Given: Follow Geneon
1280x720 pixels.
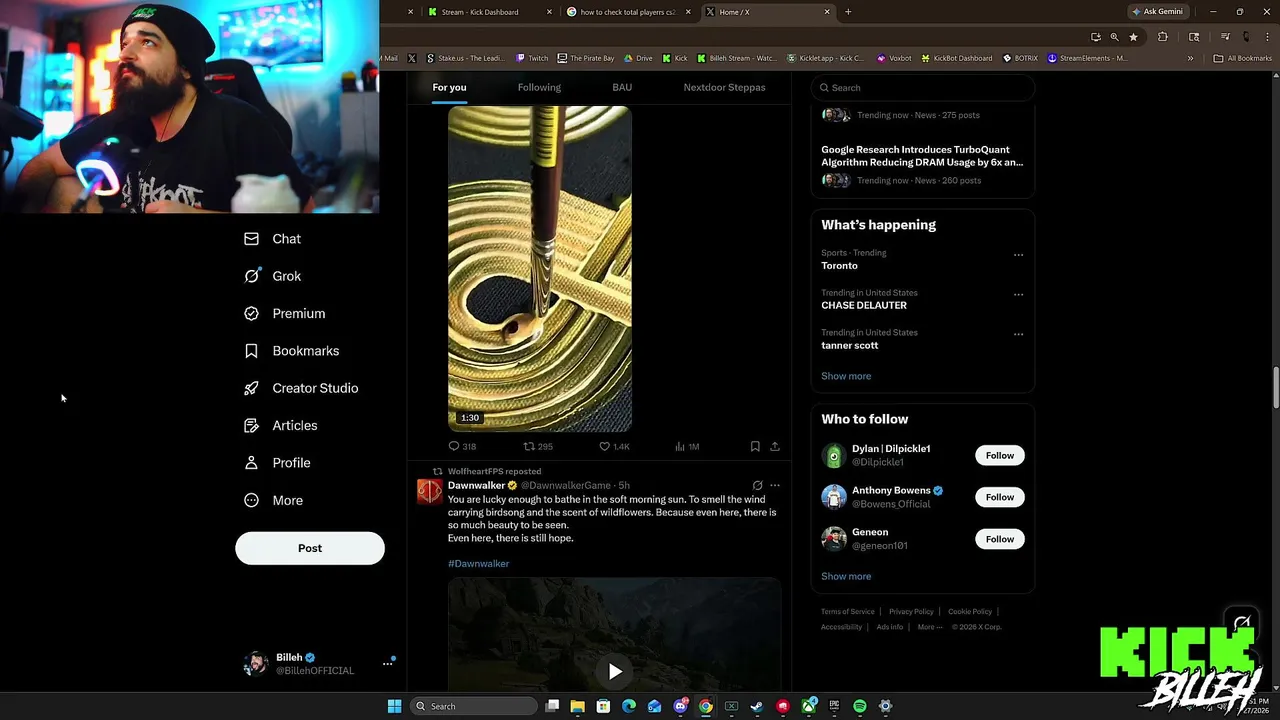Looking at the screenshot, I should (999, 539).
